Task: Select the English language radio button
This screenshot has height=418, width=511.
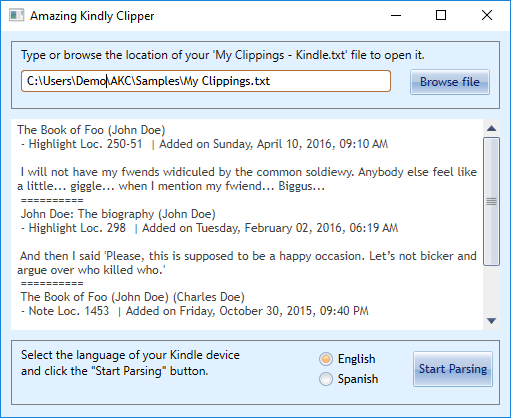Action: [x=326, y=359]
